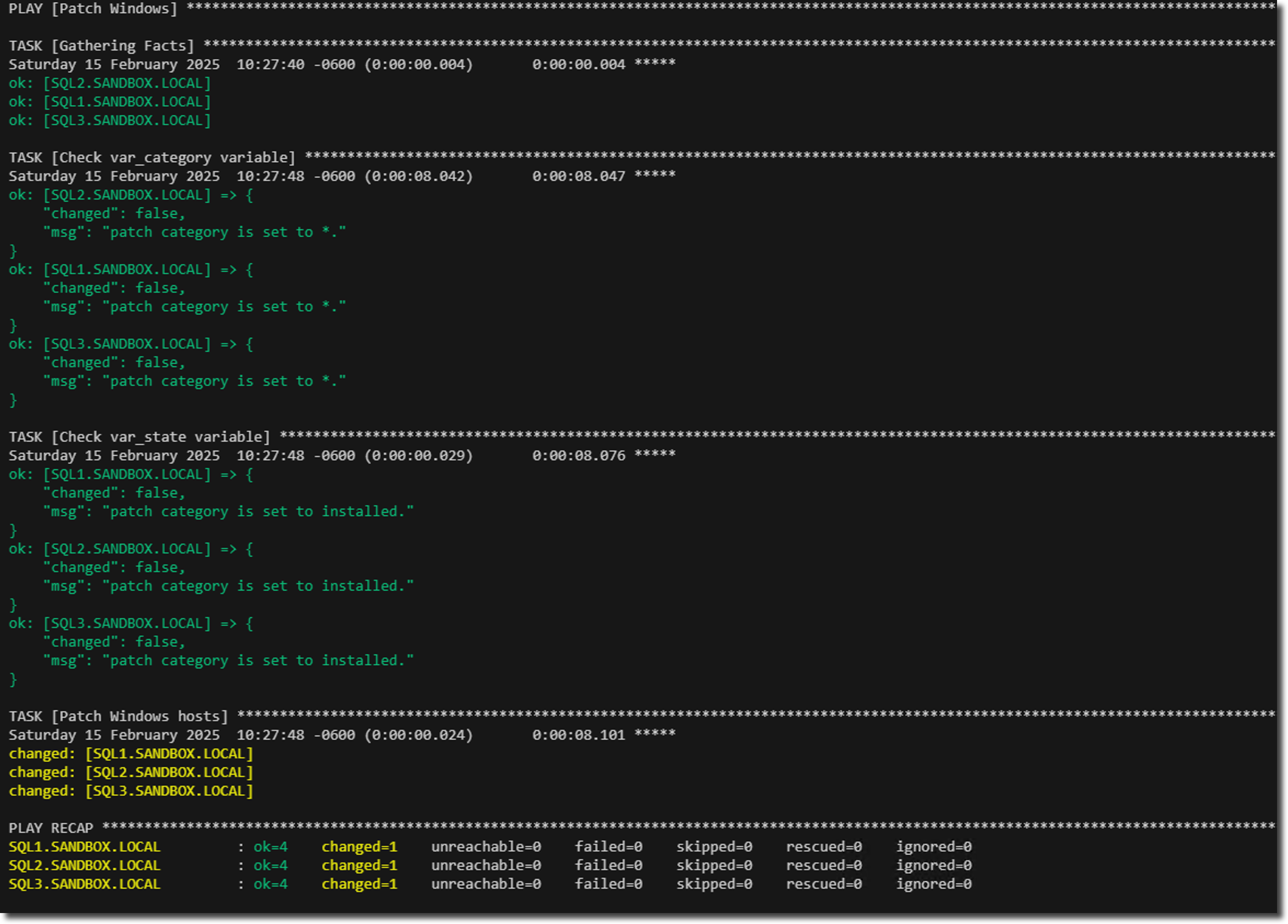Click ok: [SQL2.SANDBOX.LOCAL] => { under var_category
Viewport: 1288px width, 924px height.
131,195
